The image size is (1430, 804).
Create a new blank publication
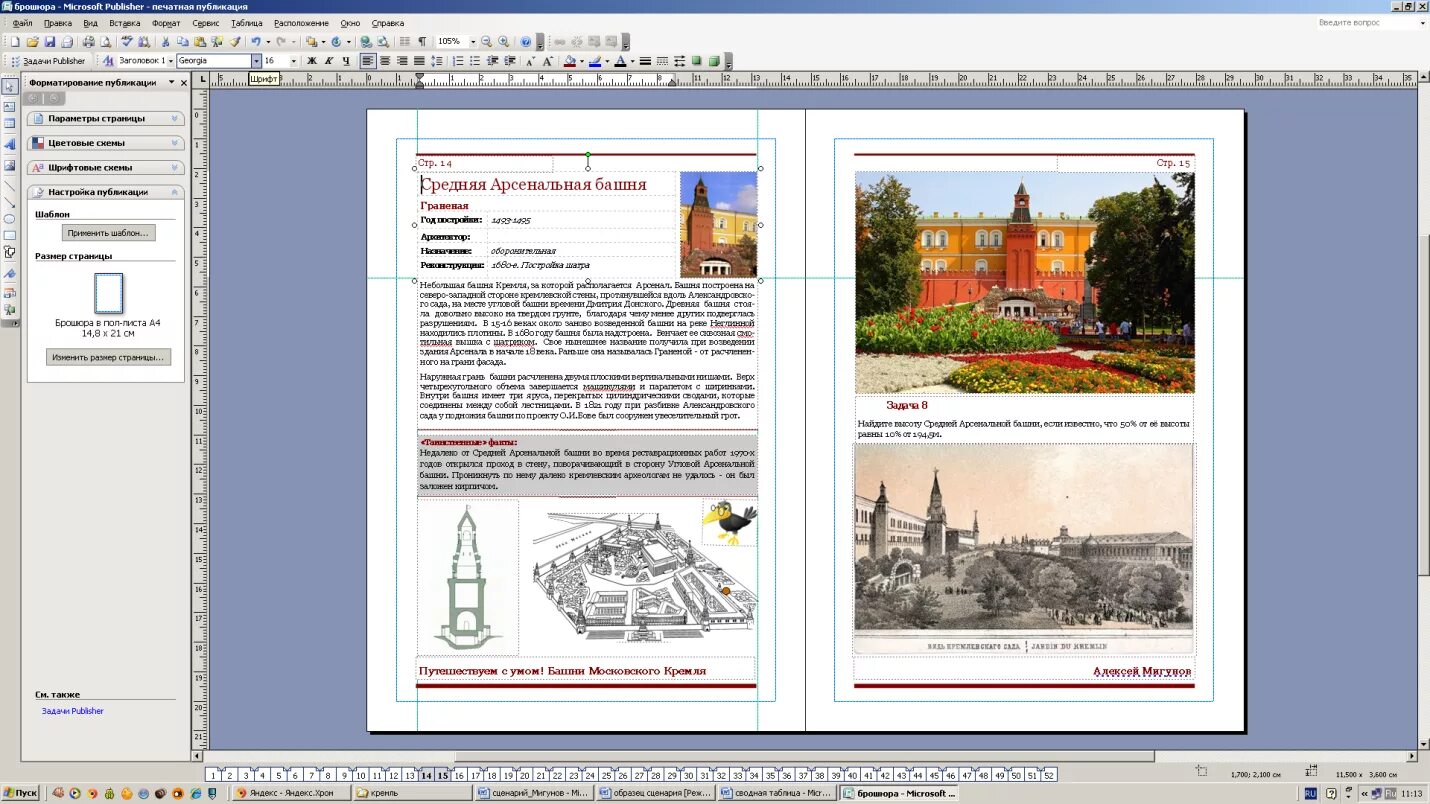click(x=15, y=42)
